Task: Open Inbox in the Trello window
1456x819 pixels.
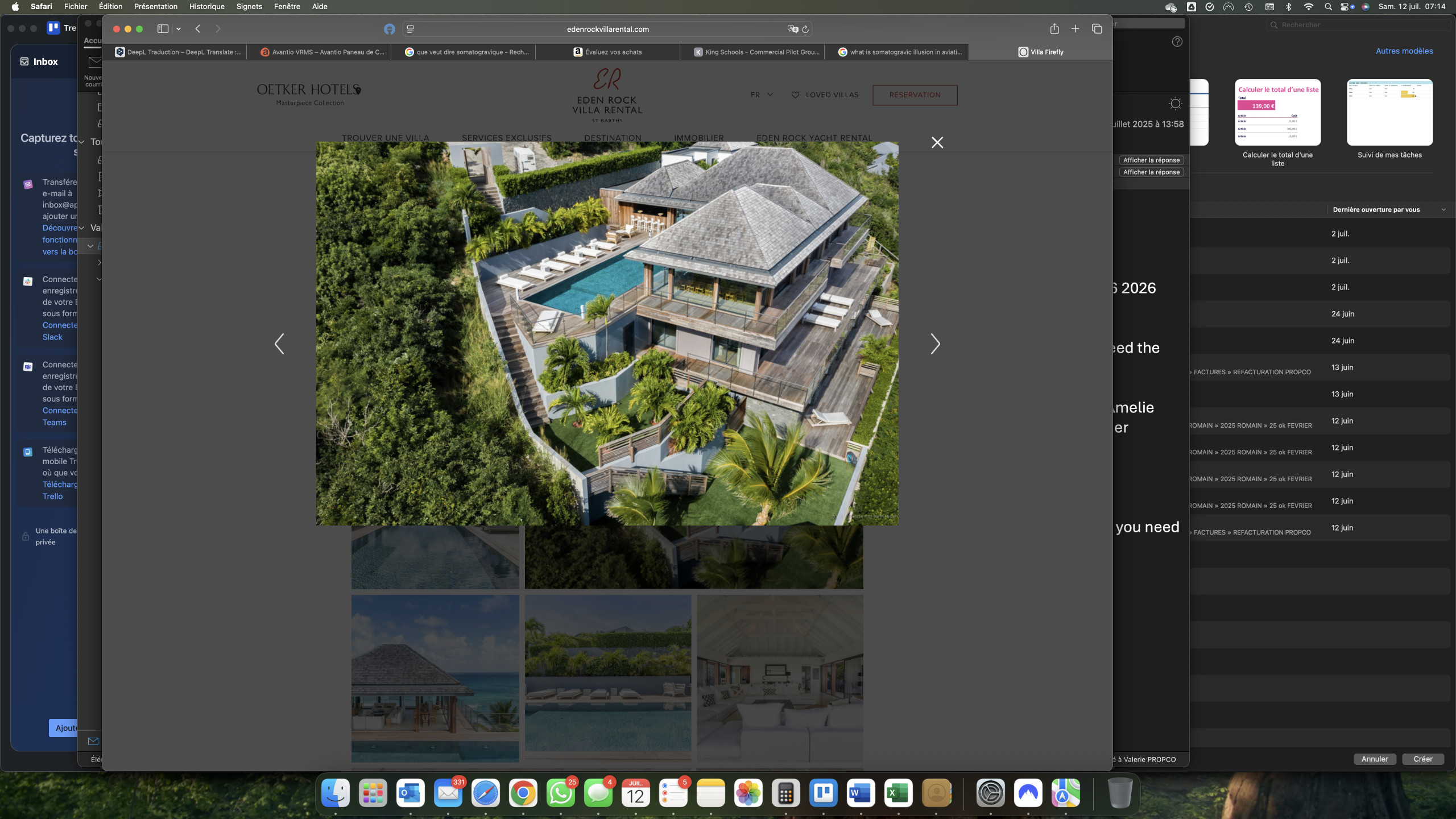Action: pyautogui.click(x=39, y=61)
